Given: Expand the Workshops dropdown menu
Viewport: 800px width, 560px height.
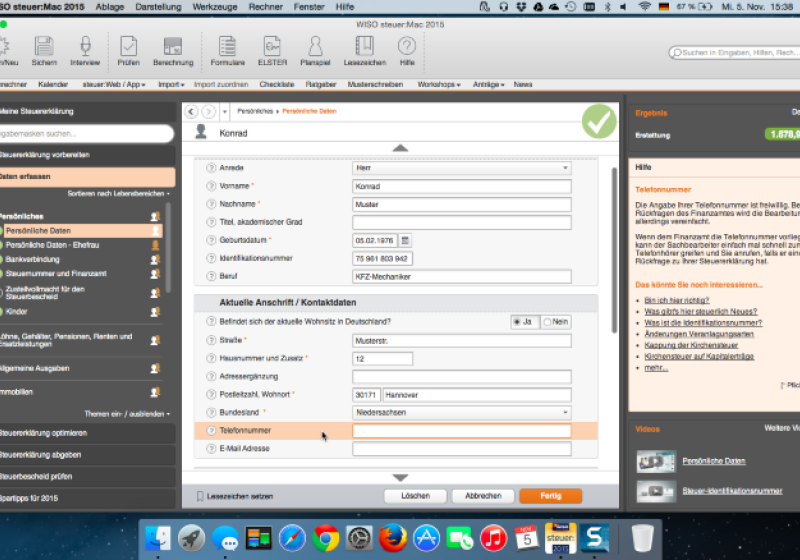Looking at the screenshot, I should click(x=439, y=85).
